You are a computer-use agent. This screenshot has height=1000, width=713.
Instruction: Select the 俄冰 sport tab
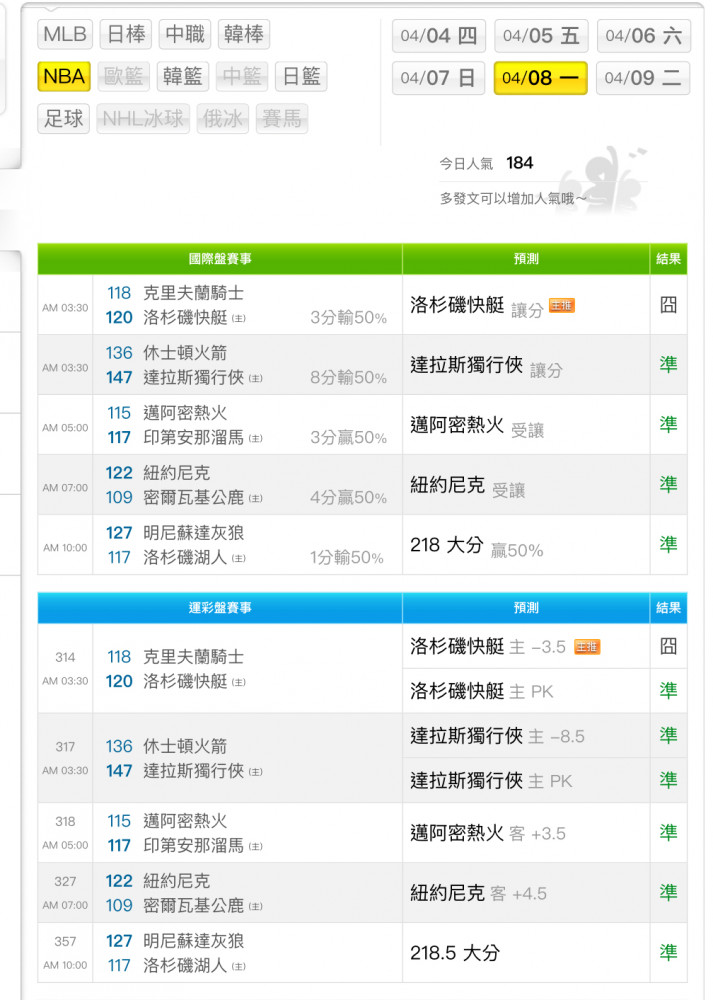pos(223,119)
